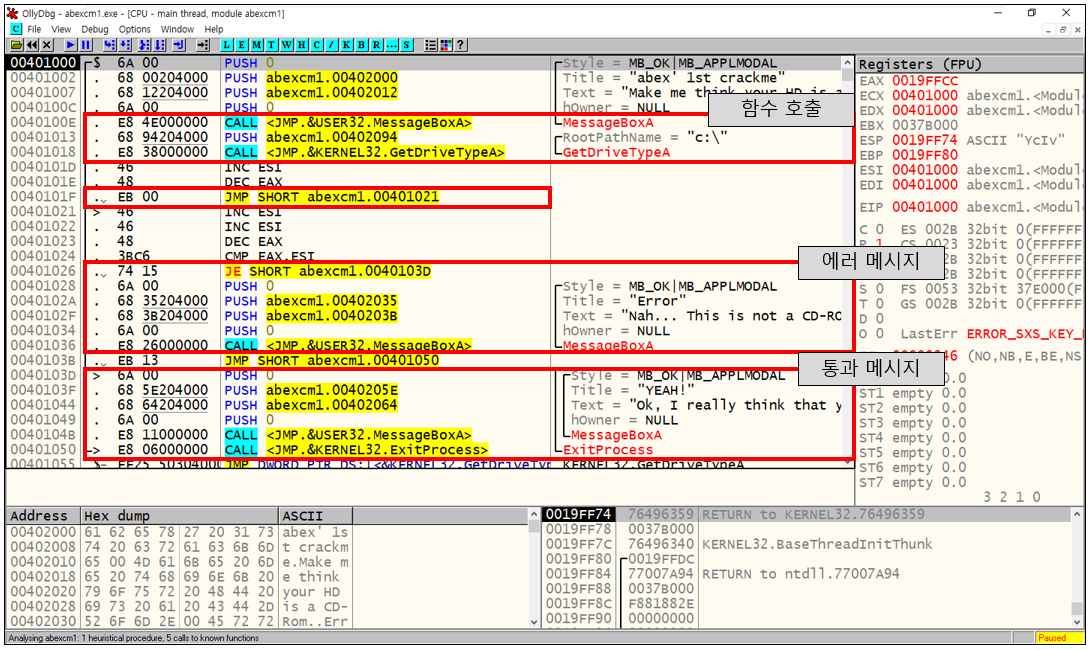Click the Step over toolbar icon
The height and width of the screenshot is (650, 1090).
125,45
